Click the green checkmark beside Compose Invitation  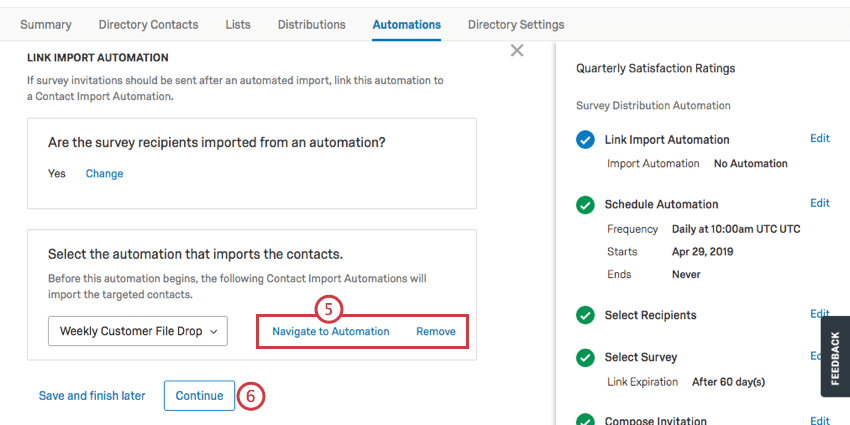[585, 421]
